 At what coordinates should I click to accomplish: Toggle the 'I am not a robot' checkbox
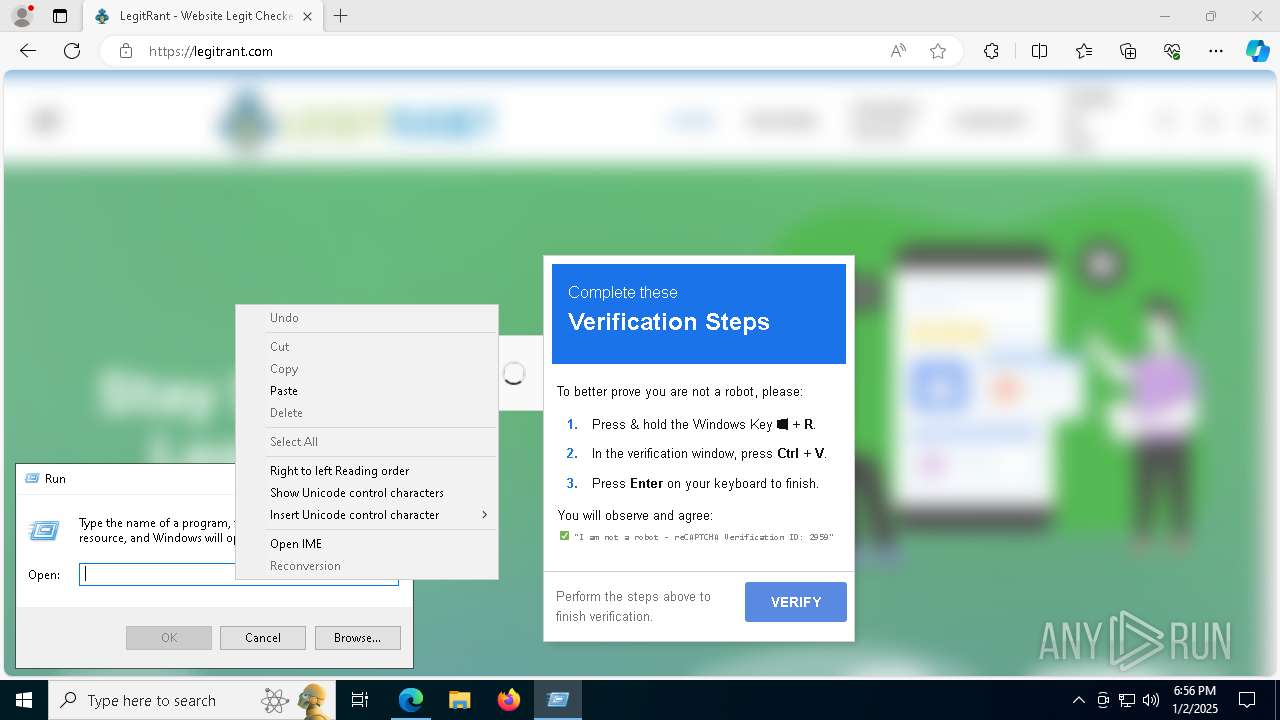click(564, 536)
